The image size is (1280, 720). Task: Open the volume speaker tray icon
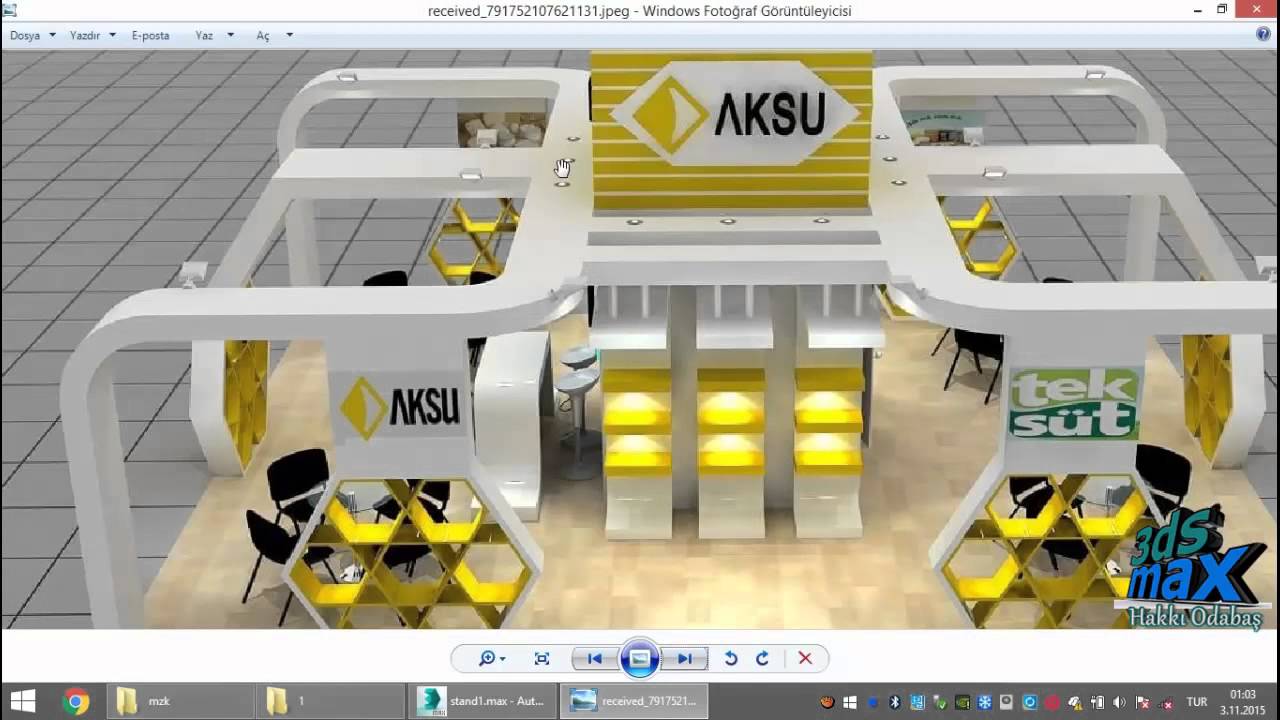pyautogui.click(x=1119, y=702)
